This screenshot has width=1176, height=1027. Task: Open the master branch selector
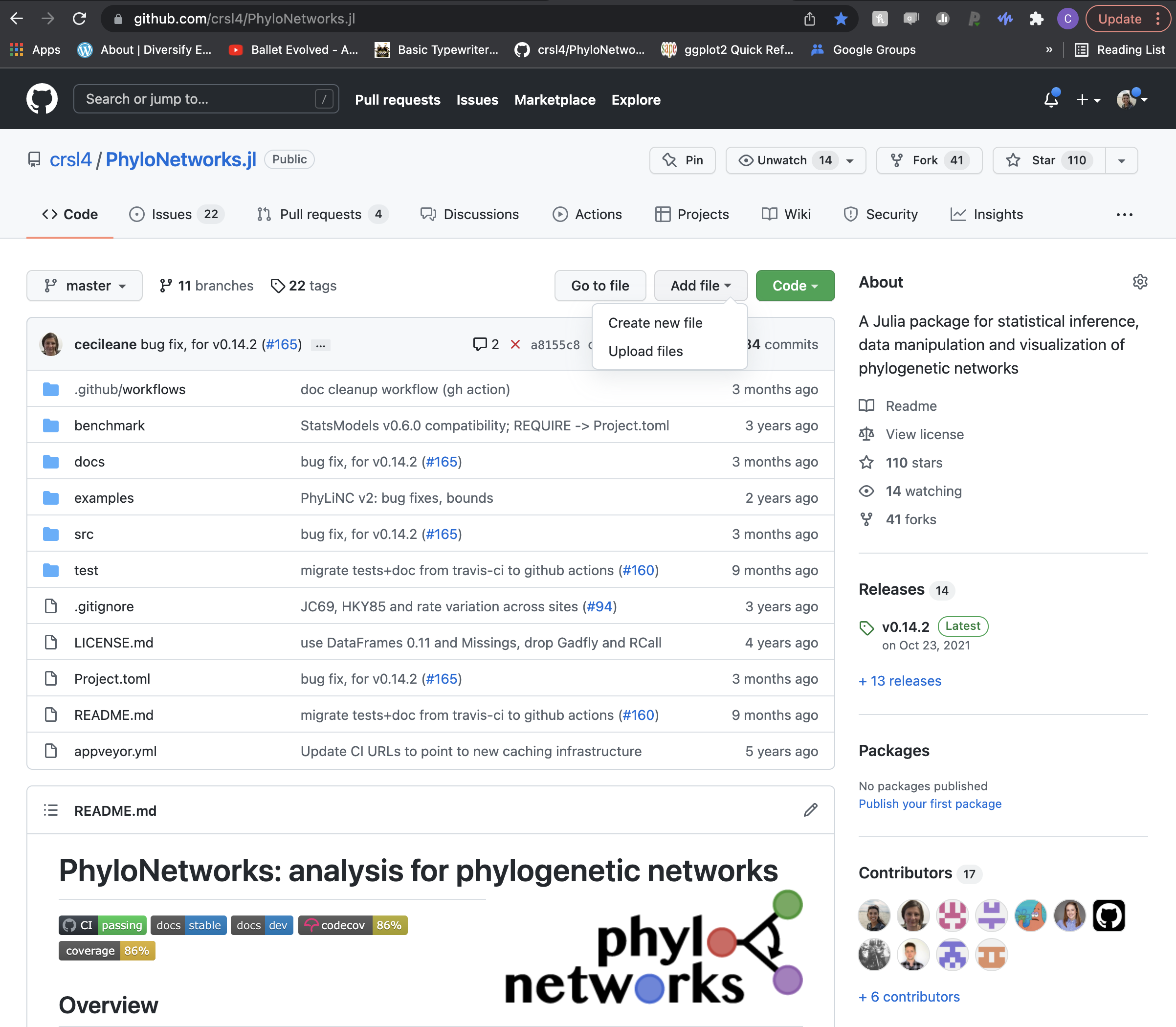(x=84, y=286)
